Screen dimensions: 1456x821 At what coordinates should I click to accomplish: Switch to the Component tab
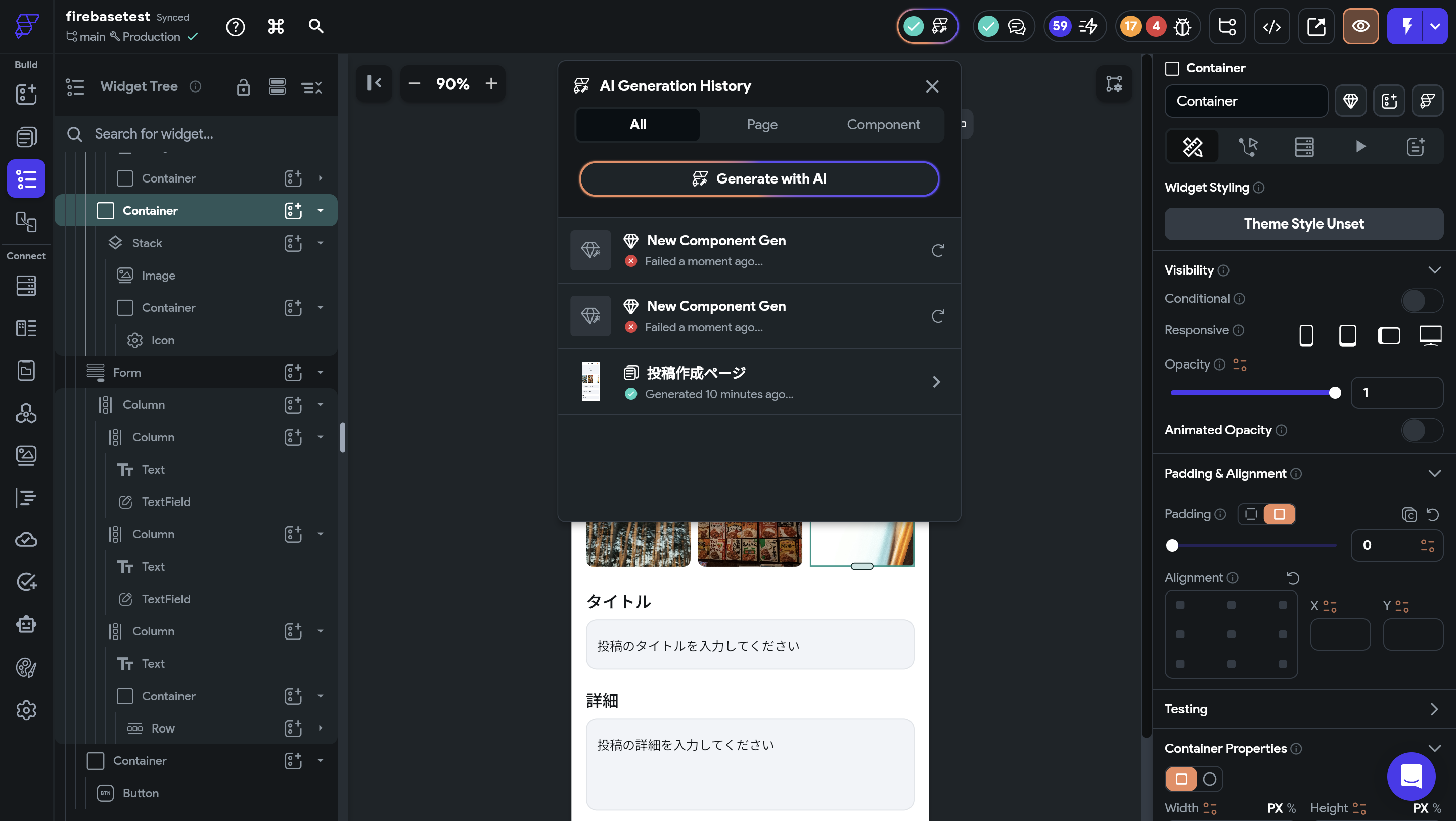coord(883,125)
